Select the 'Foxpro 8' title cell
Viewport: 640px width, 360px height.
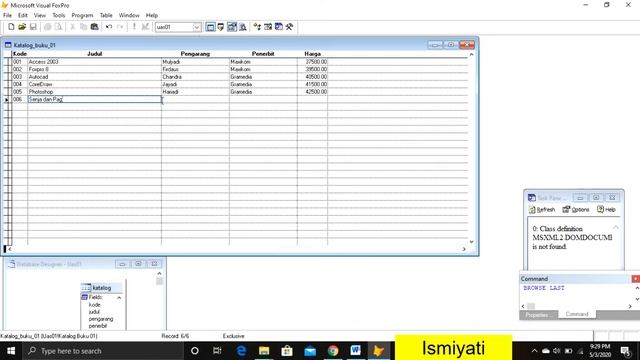(x=94, y=69)
